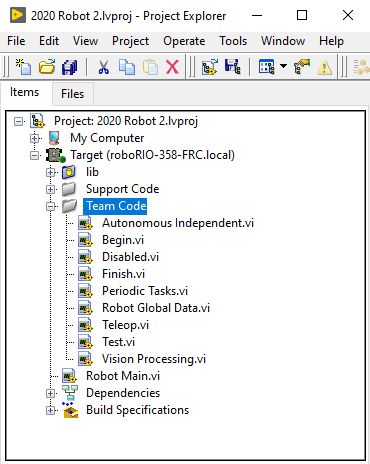Click the Build Specifications box icon
The height and width of the screenshot is (464, 370).
(x=70, y=410)
